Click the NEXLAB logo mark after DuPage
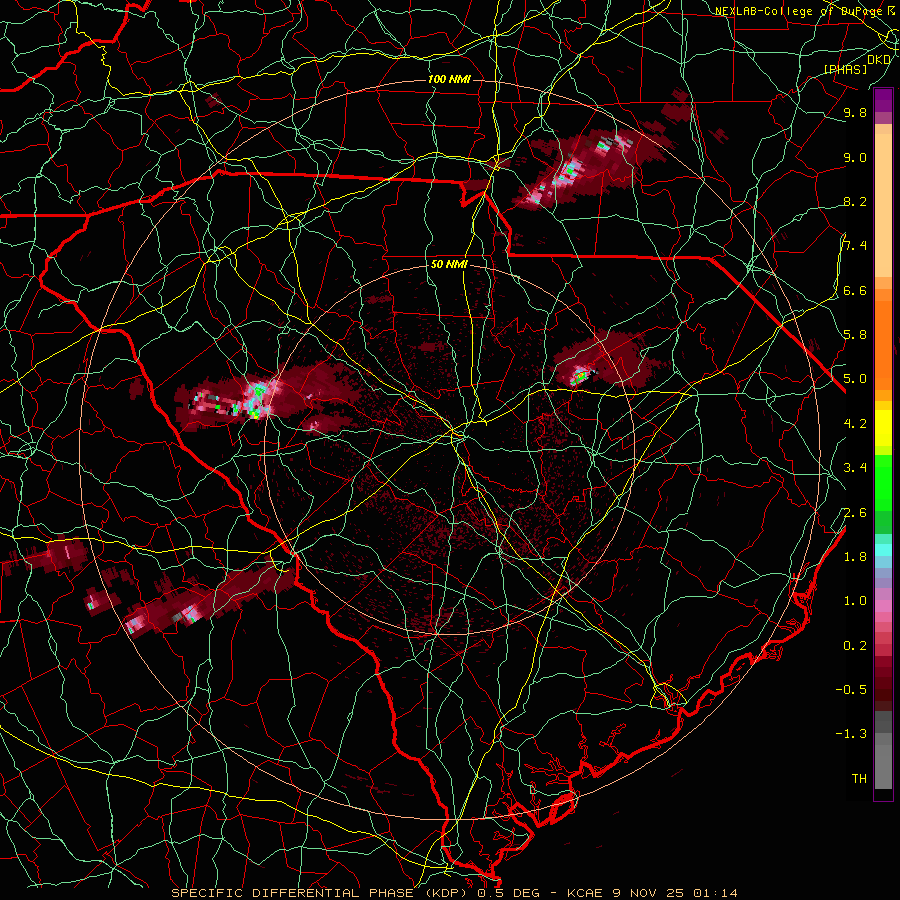 [x=891, y=10]
